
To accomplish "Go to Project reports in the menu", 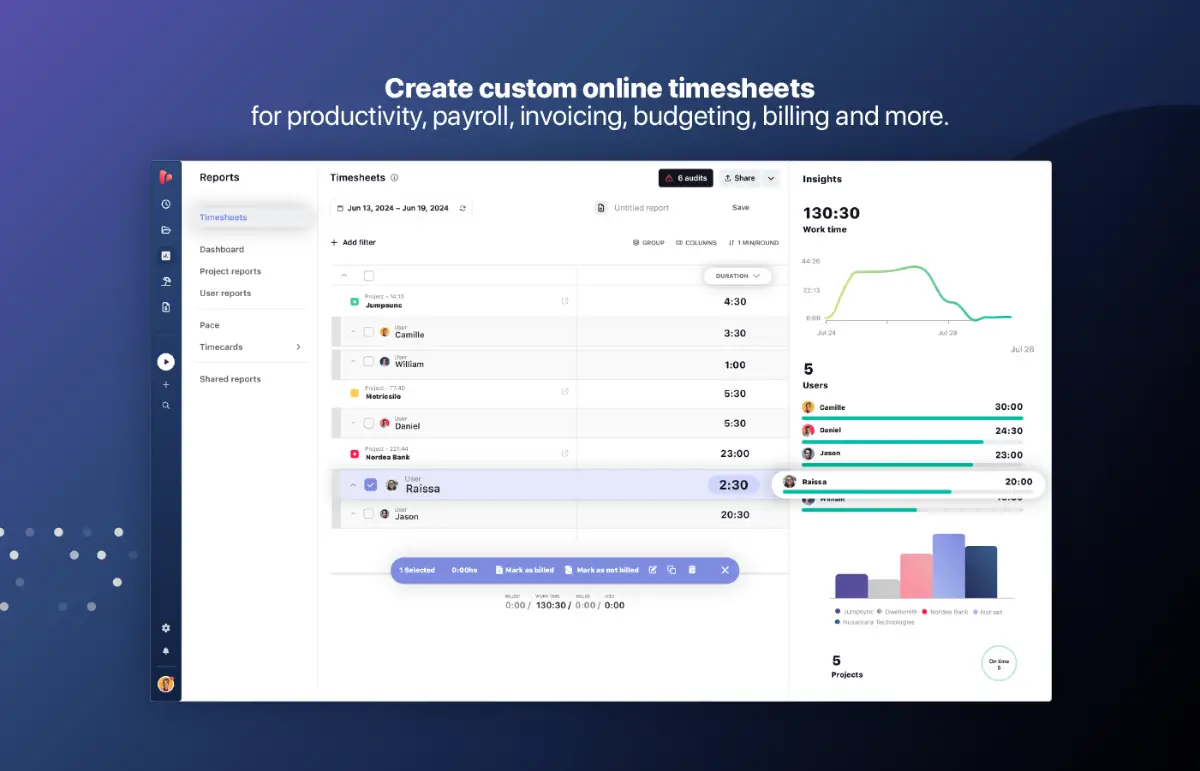I will click(x=230, y=271).
